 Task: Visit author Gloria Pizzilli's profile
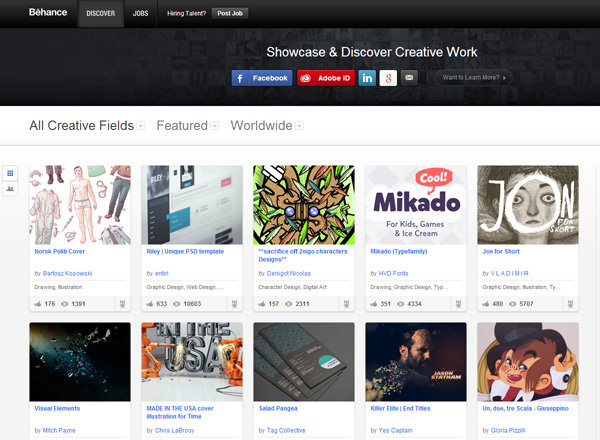(x=508, y=430)
